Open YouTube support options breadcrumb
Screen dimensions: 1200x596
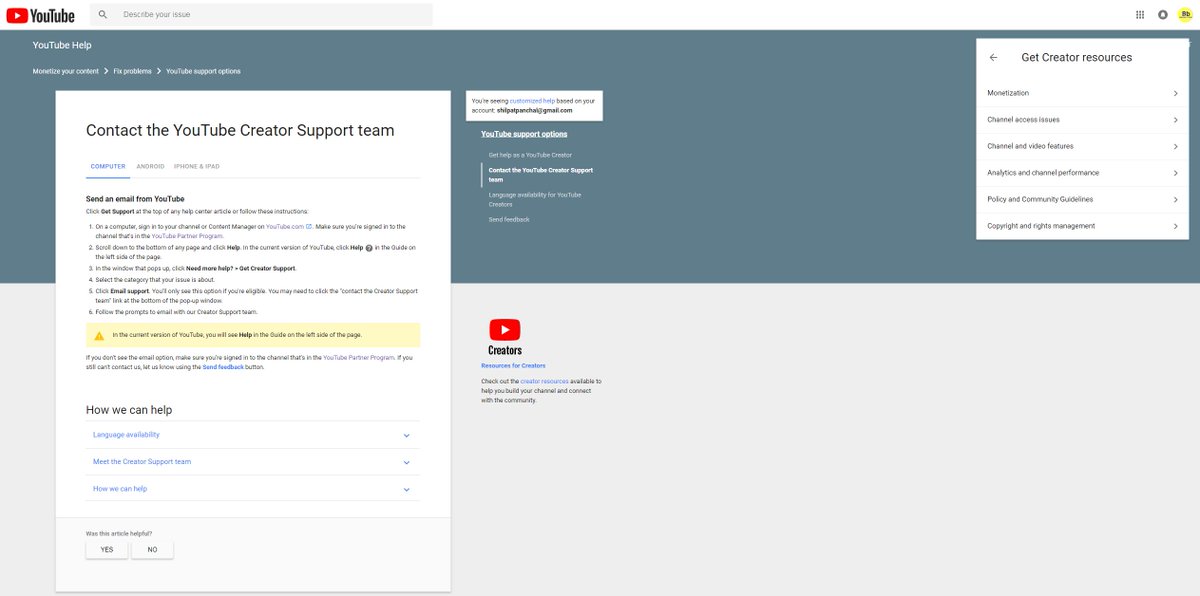[x=203, y=71]
